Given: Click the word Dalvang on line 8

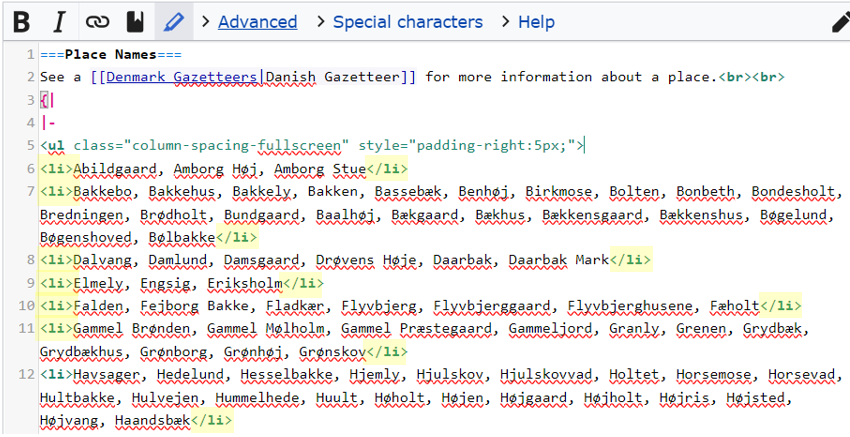Looking at the screenshot, I should click(x=102, y=260).
